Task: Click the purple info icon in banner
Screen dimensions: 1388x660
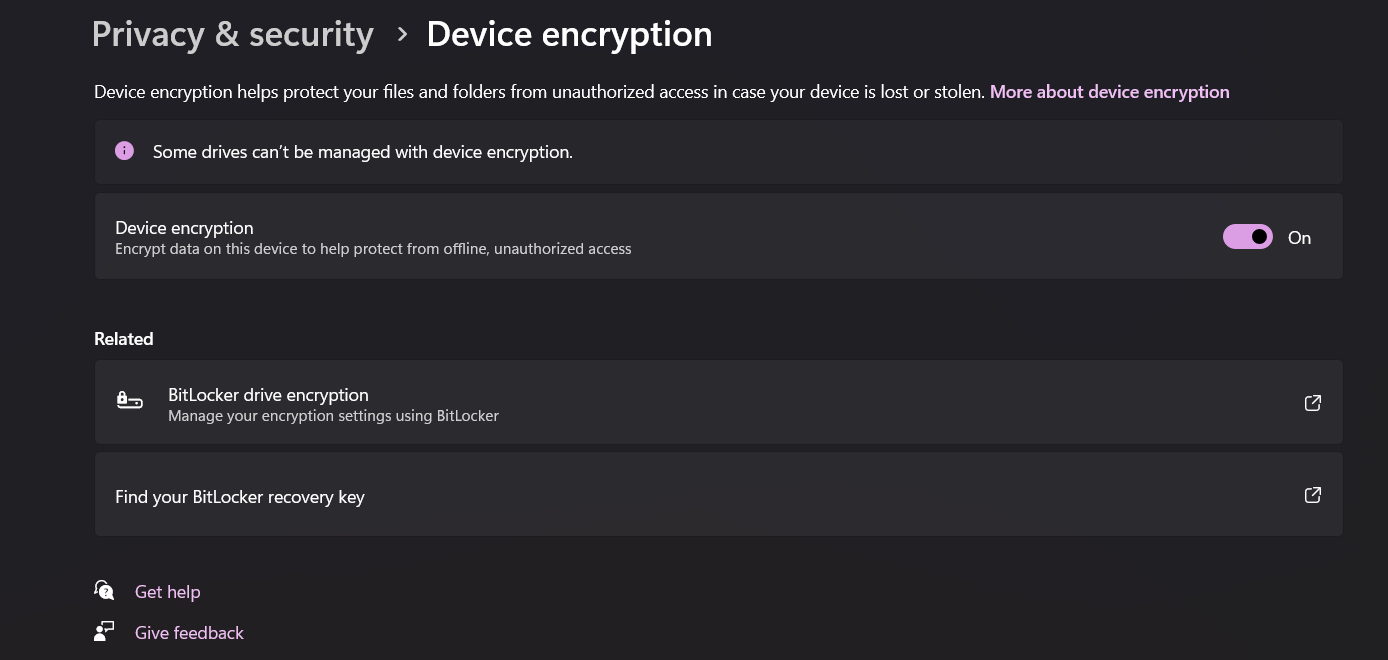Action: [x=124, y=151]
